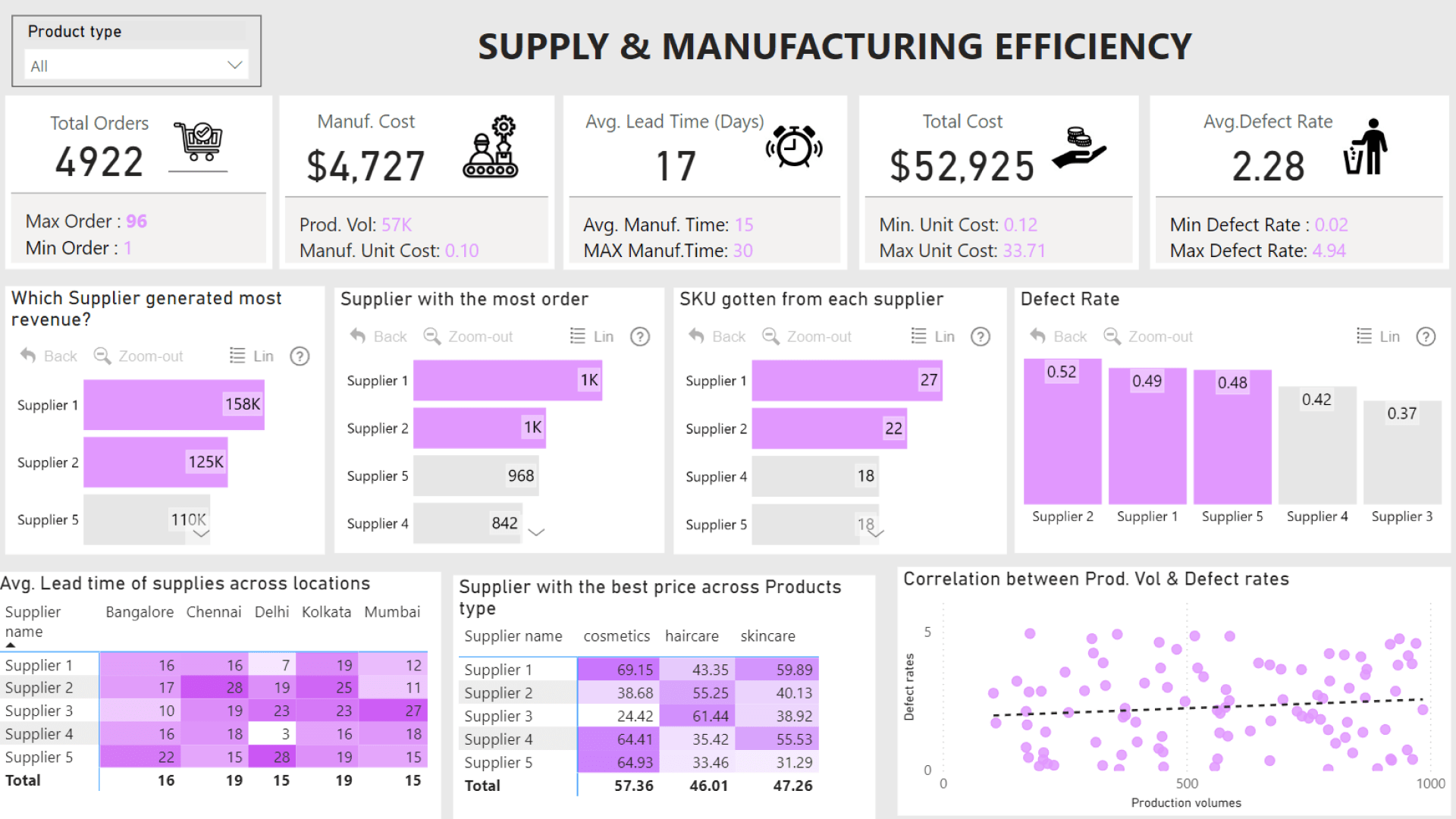Screen dimensions: 1456x819
Task: Expand more rows chevron in revenue chart
Action: tap(201, 534)
